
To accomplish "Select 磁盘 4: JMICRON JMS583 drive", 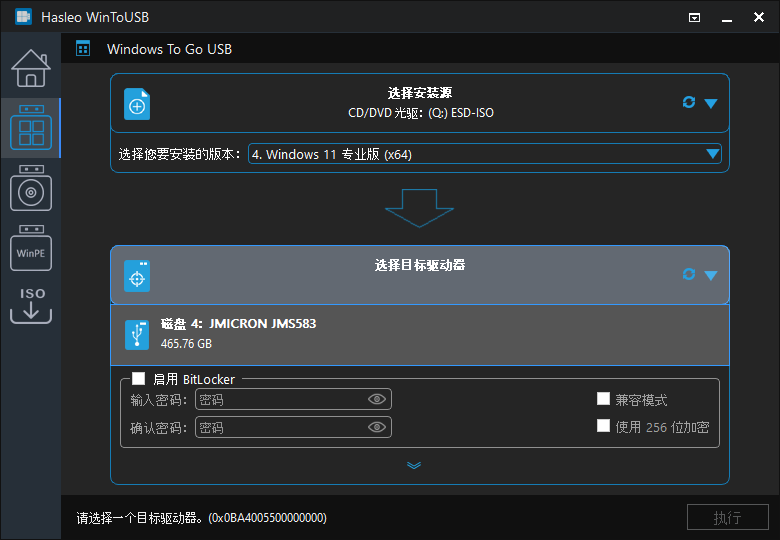I will pyautogui.click(x=420, y=335).
